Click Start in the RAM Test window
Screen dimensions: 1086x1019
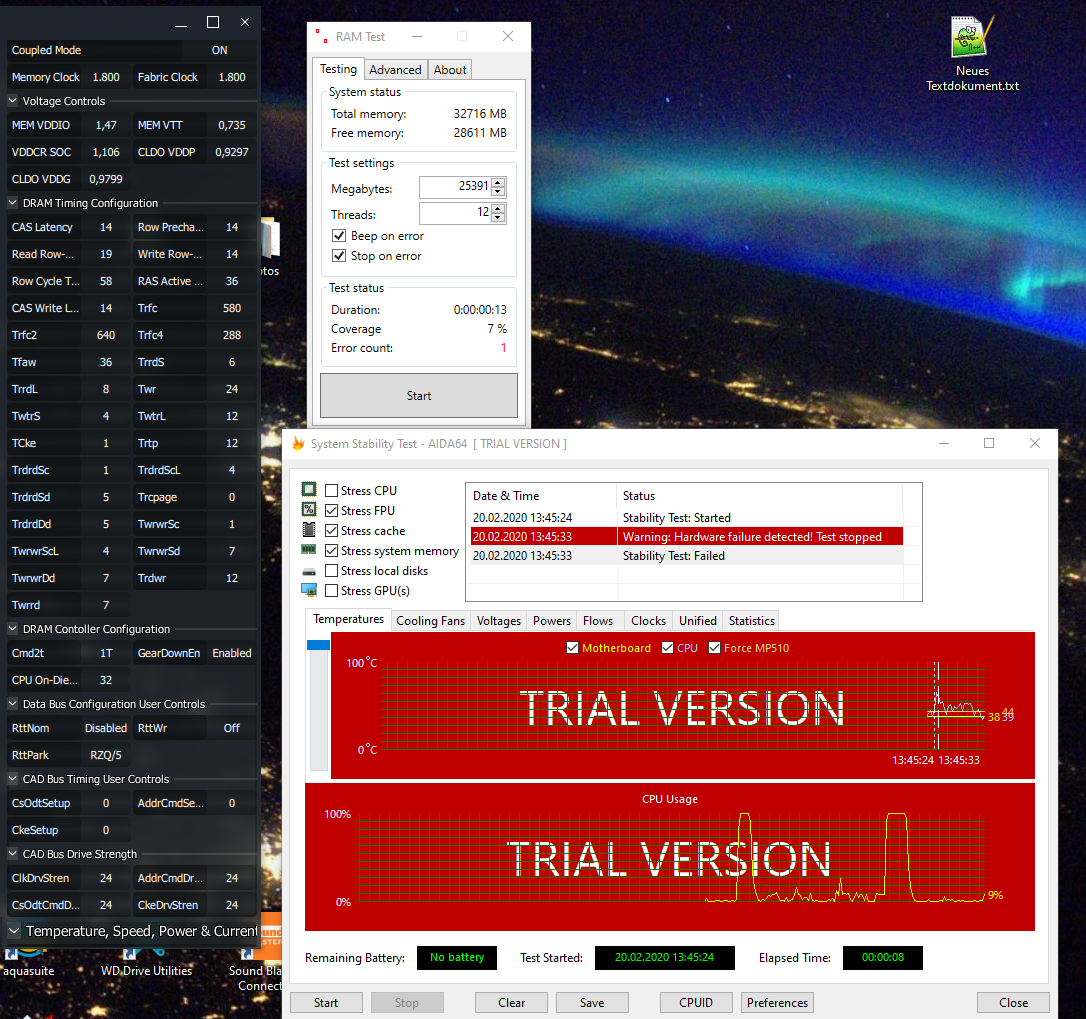(418, 396)
